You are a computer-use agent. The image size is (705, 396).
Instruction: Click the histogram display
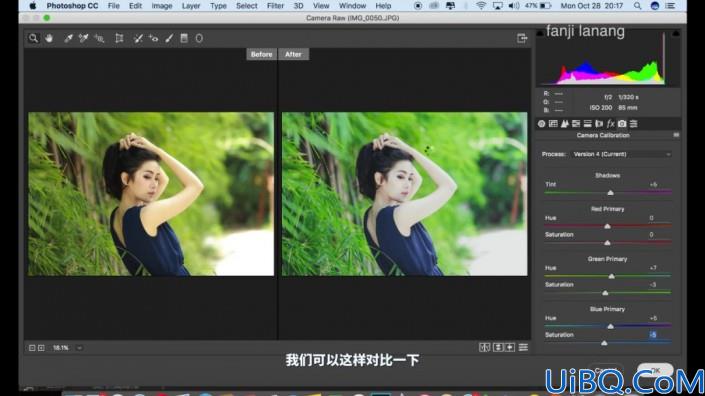(607, 58)
